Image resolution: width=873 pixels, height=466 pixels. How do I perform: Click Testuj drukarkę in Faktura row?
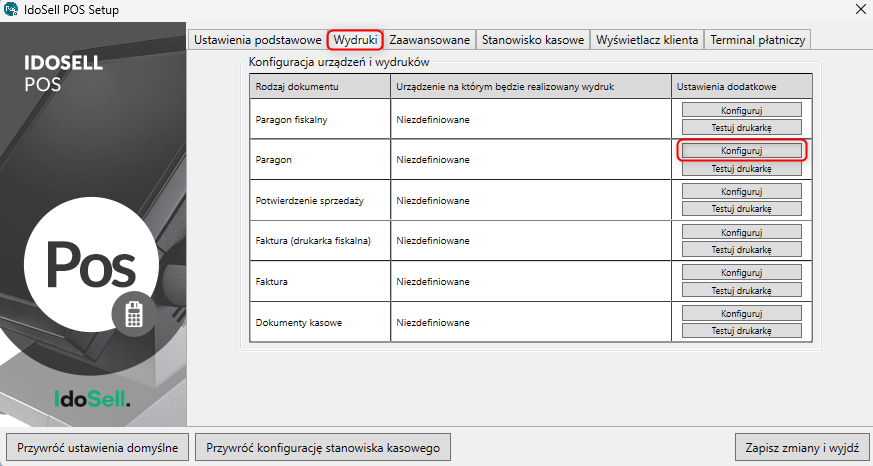742,290
